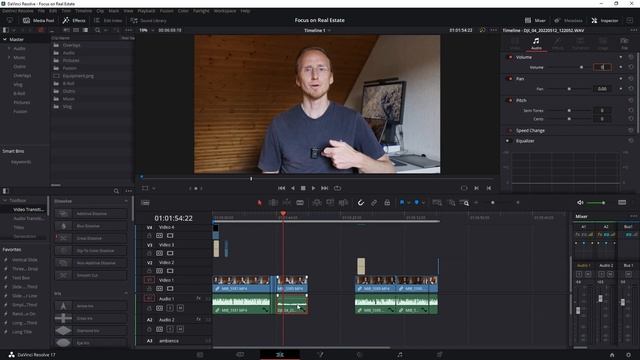Click the Custom Zoom magnifier icon

(x=464, y=202)
